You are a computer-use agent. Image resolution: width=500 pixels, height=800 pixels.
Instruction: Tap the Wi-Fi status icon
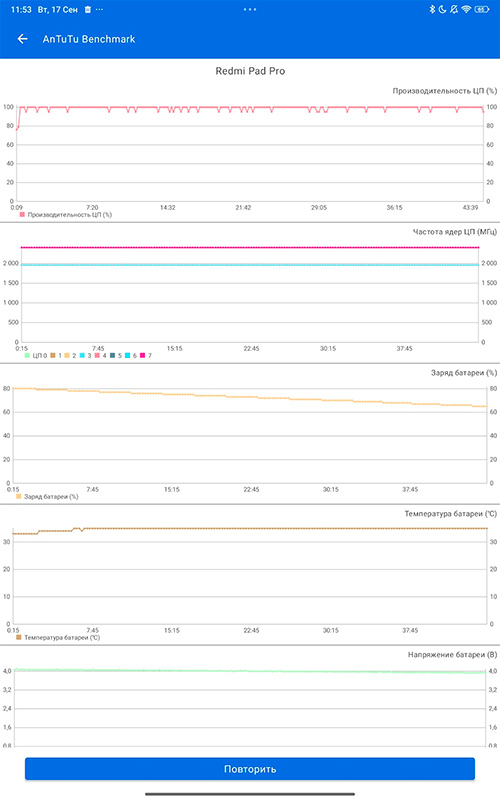click(x=466, y=9)
